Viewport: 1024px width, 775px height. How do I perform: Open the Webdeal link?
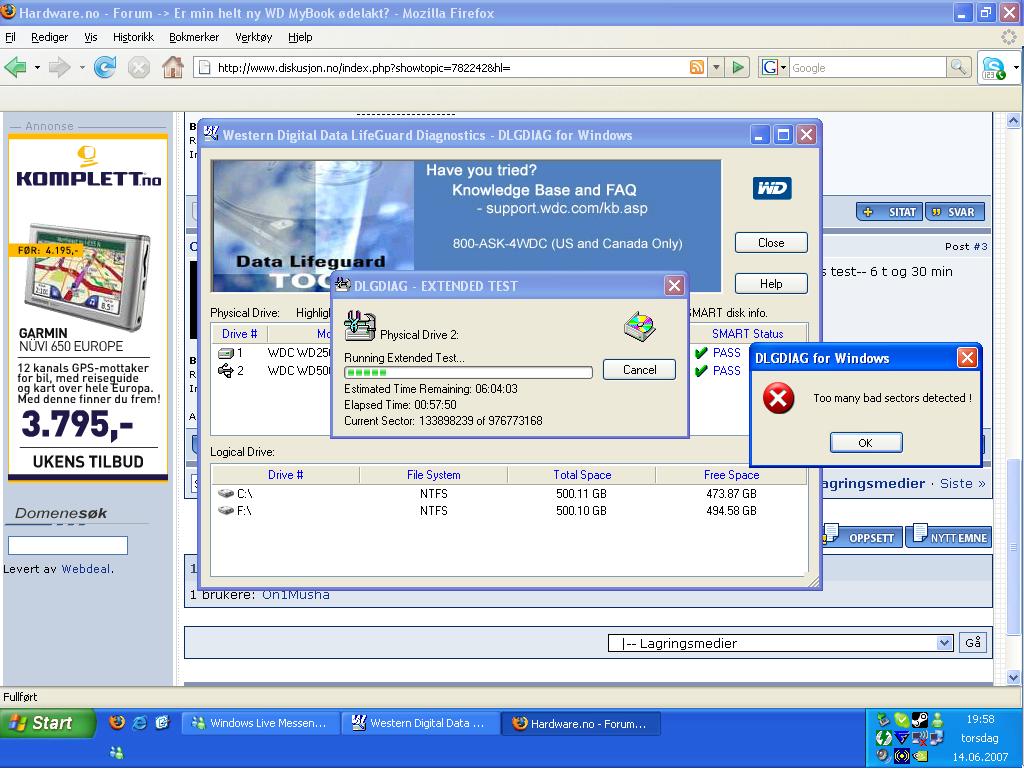[86, 569]
